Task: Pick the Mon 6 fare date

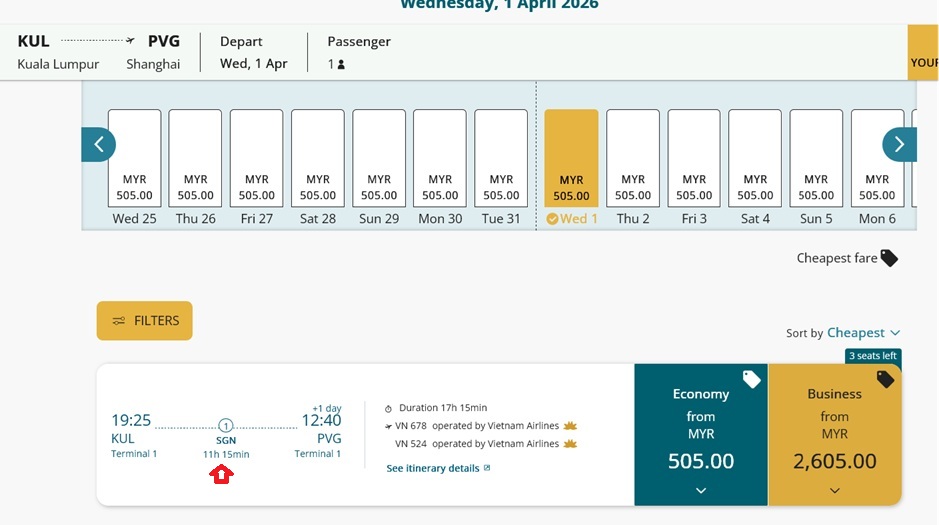Action: 877,168
